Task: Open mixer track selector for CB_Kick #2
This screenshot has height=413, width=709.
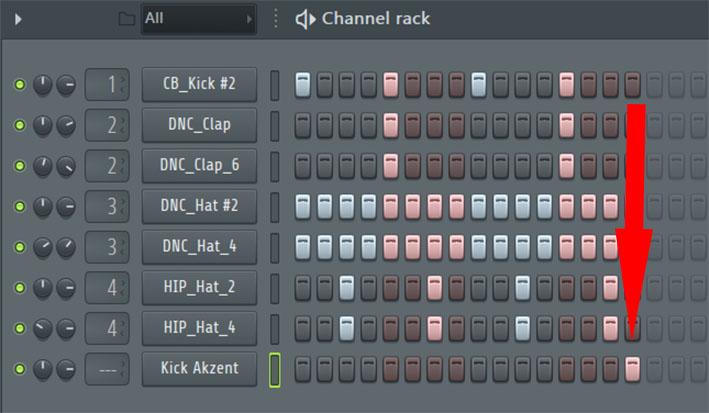Action: click(x=107, y=85)
